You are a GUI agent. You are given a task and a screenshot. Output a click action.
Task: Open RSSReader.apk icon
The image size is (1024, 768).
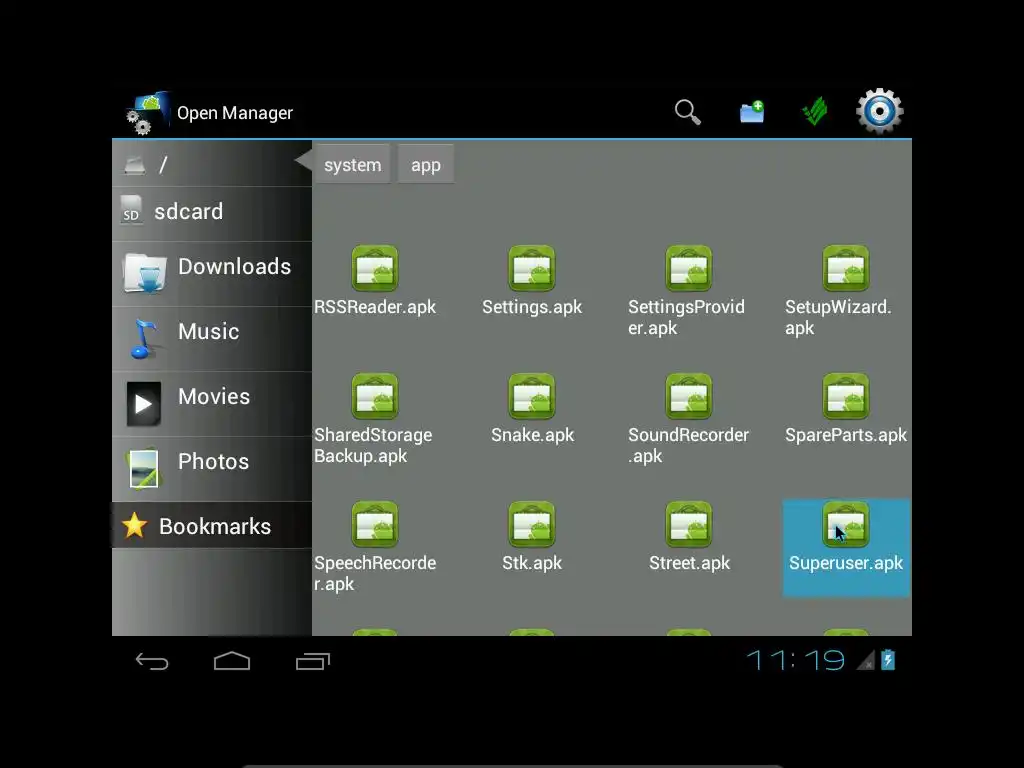pos(375,268)
